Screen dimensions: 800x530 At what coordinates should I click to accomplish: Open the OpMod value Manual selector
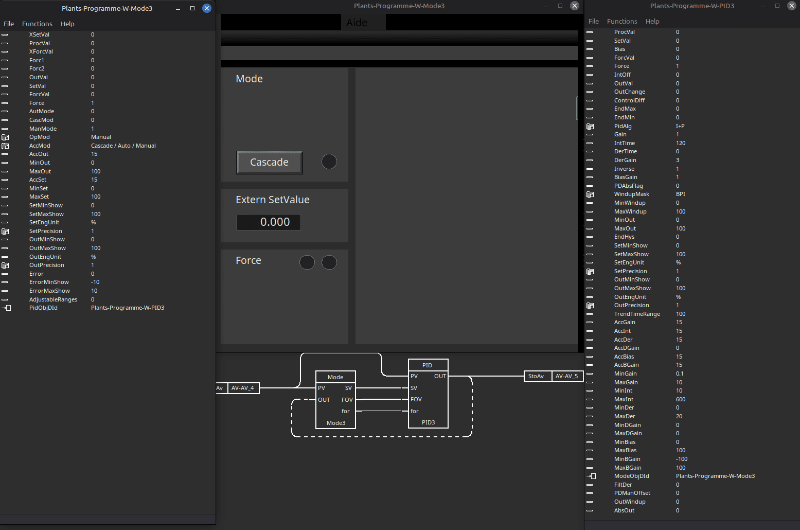101,136
